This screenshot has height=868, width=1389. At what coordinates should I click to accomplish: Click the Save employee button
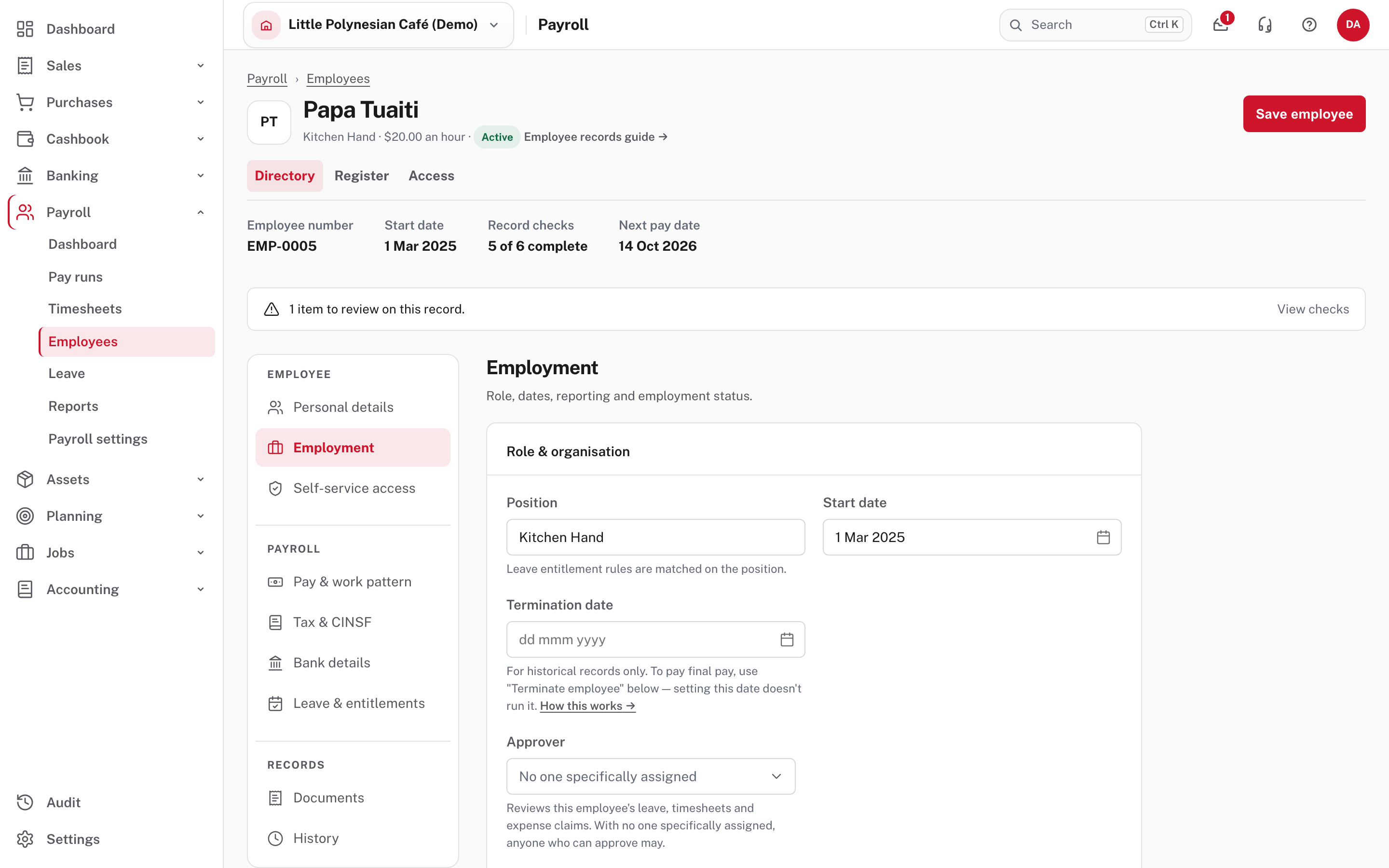tap(1304, 114)
